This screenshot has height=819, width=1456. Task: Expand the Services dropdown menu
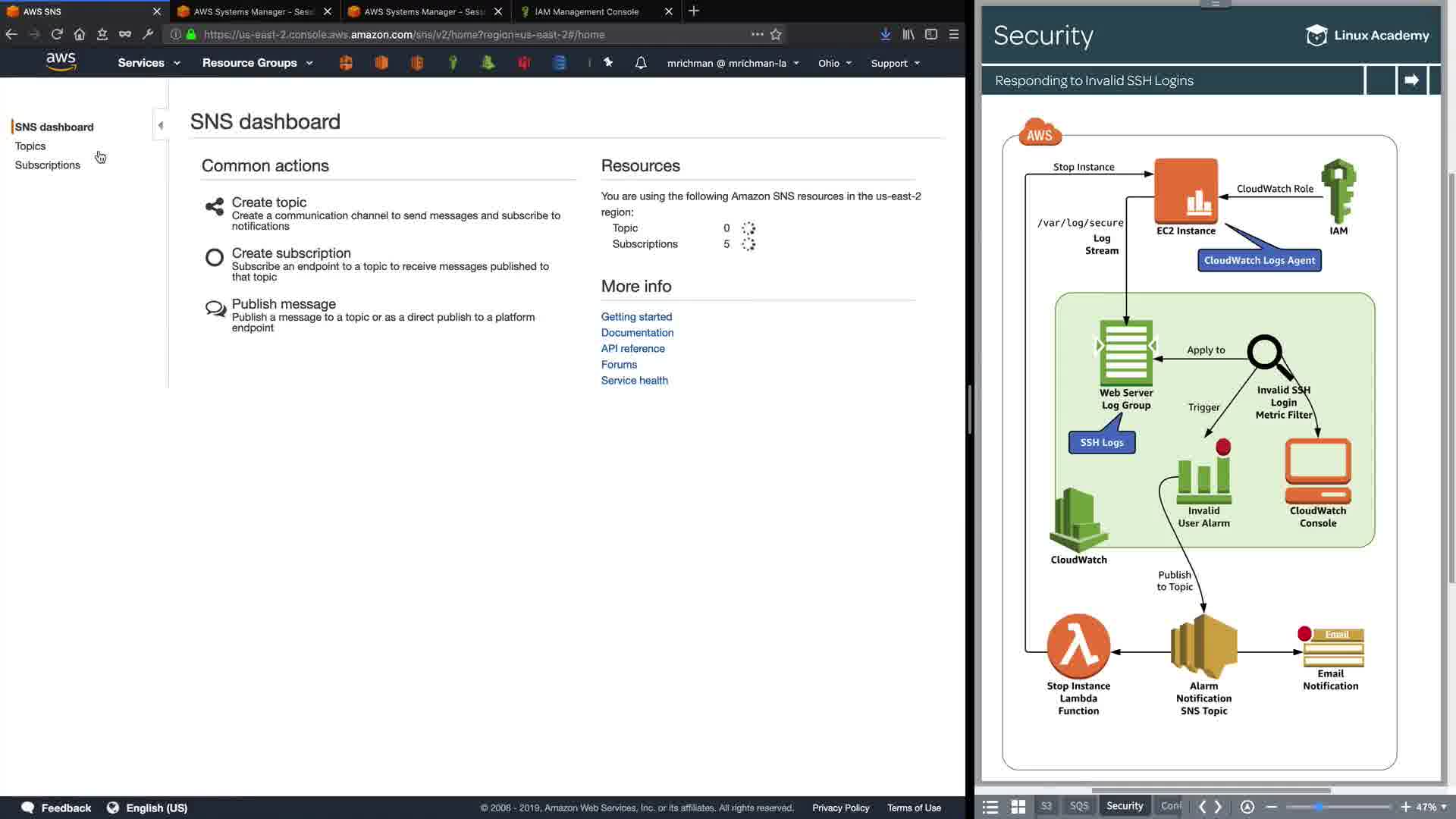(x=149, y=63)
